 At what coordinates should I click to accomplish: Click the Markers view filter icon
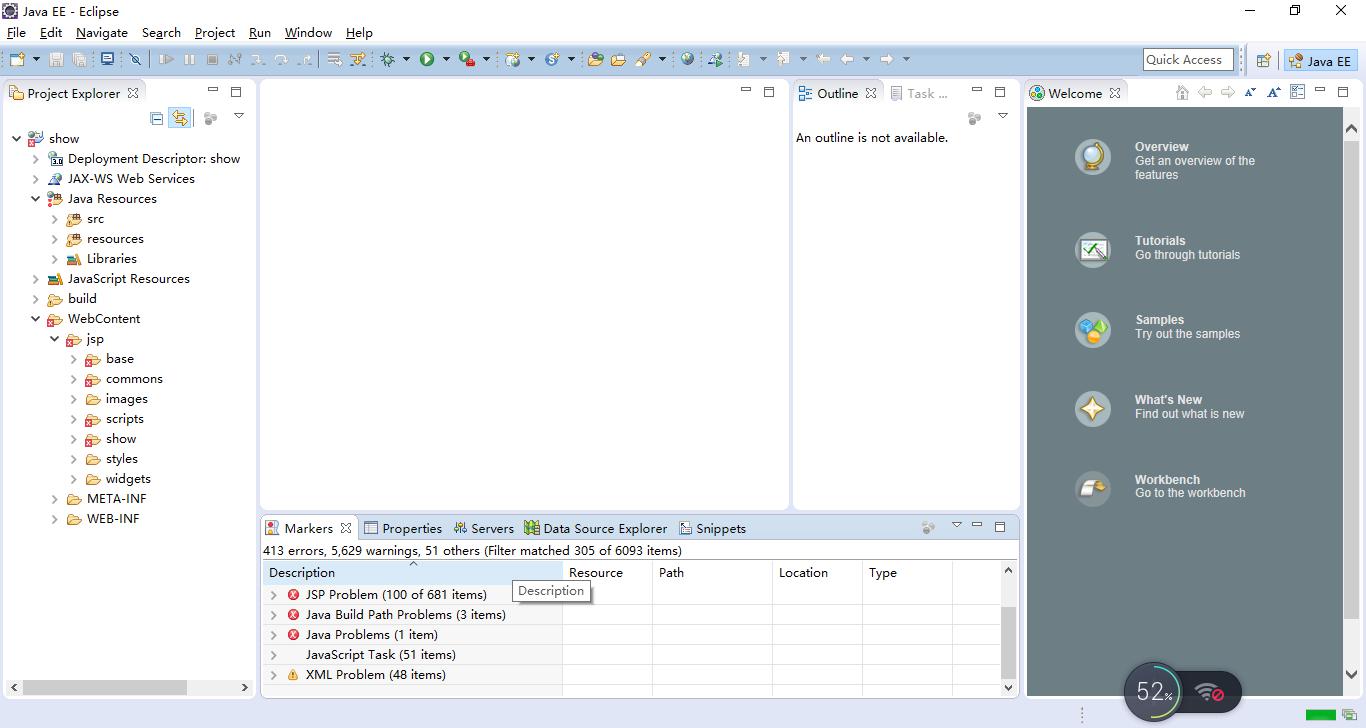click(929, 527)
